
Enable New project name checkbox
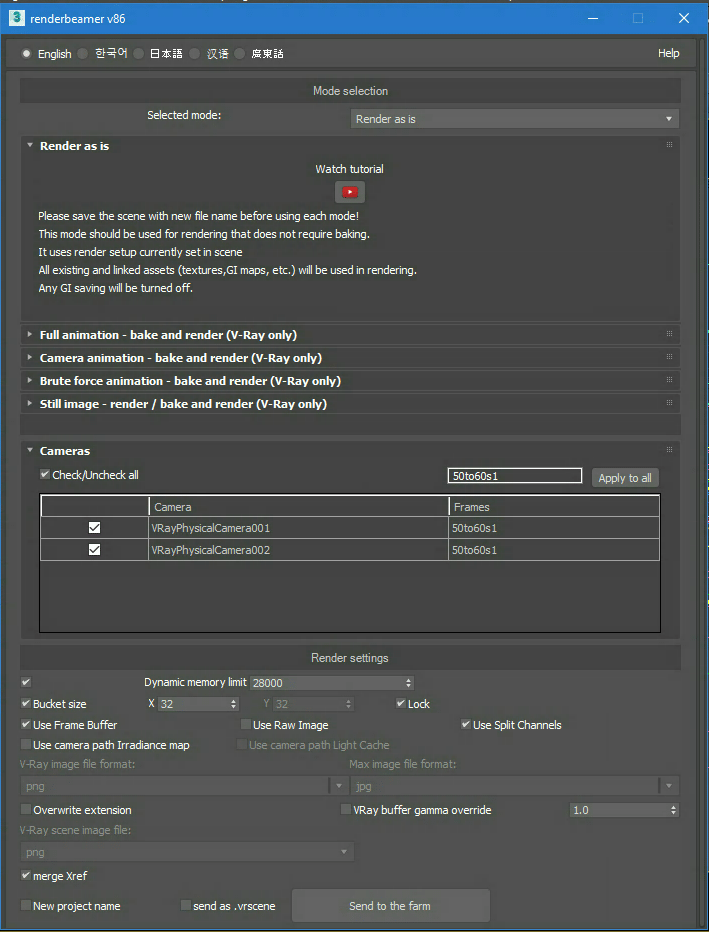(71, 906)
